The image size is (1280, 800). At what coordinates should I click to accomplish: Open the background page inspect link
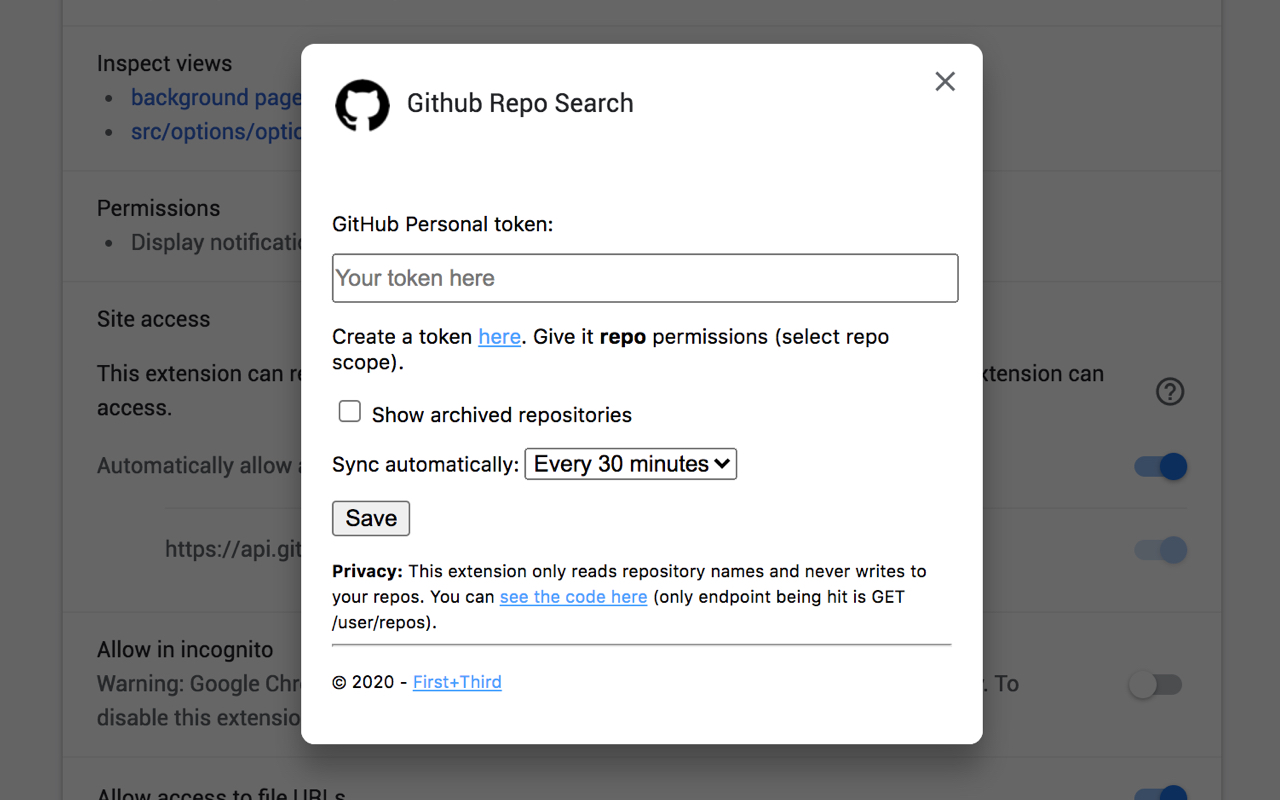point(216,97)
